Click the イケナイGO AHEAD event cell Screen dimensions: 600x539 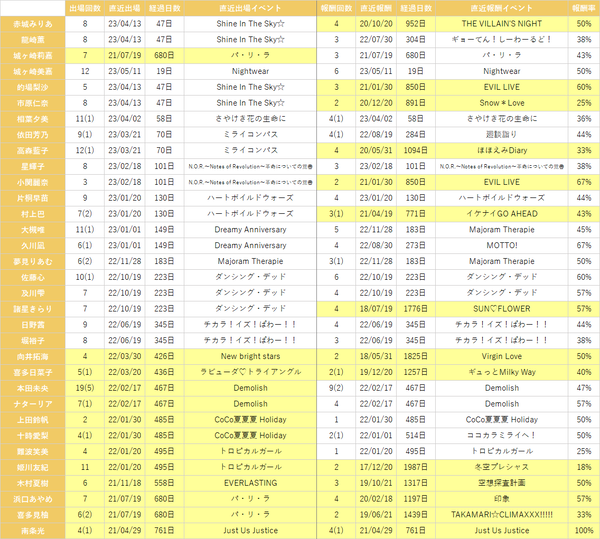click(502, 214)
